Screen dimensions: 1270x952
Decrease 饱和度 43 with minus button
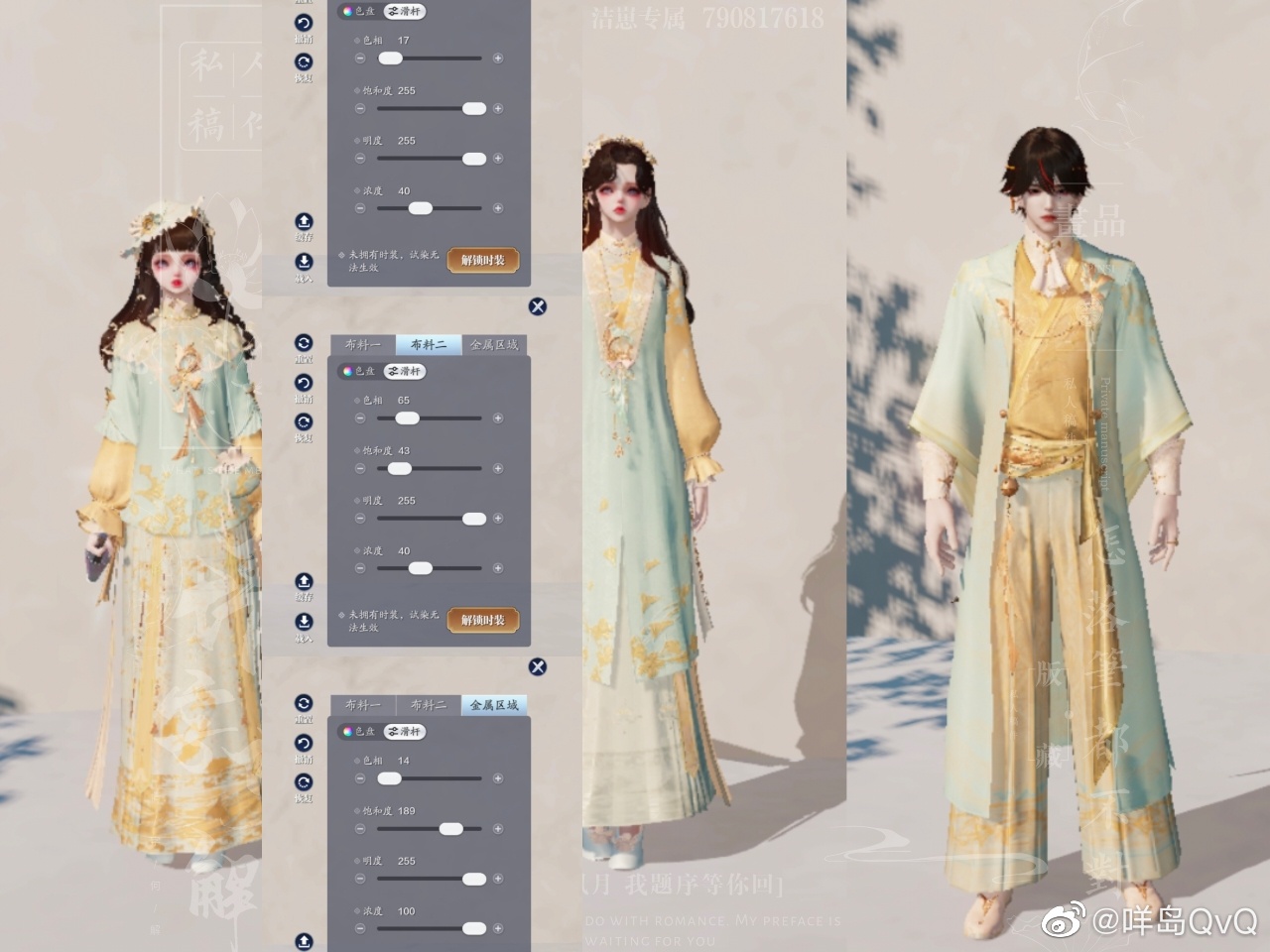360,468
